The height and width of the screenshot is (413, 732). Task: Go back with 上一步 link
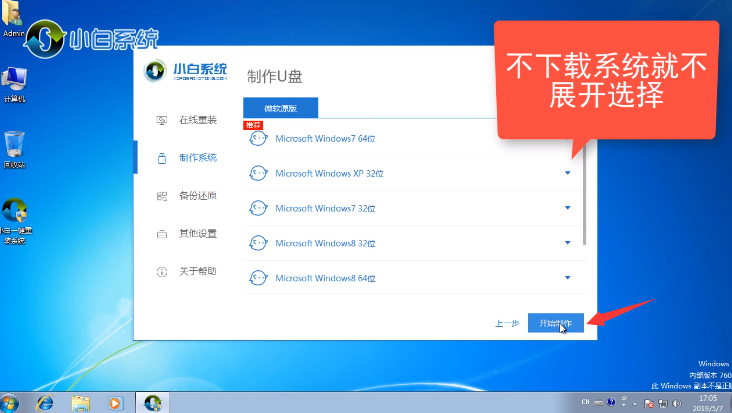pyautogui.click(x=507, y=323)
